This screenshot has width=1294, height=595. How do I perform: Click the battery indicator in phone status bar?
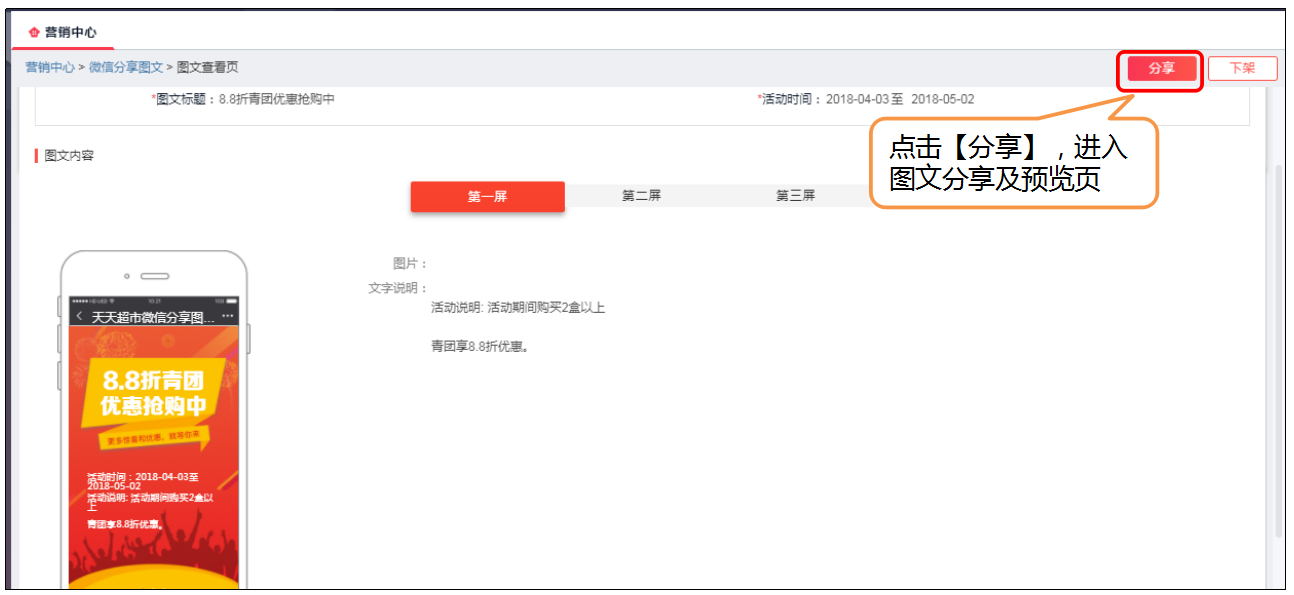point(231,299)
